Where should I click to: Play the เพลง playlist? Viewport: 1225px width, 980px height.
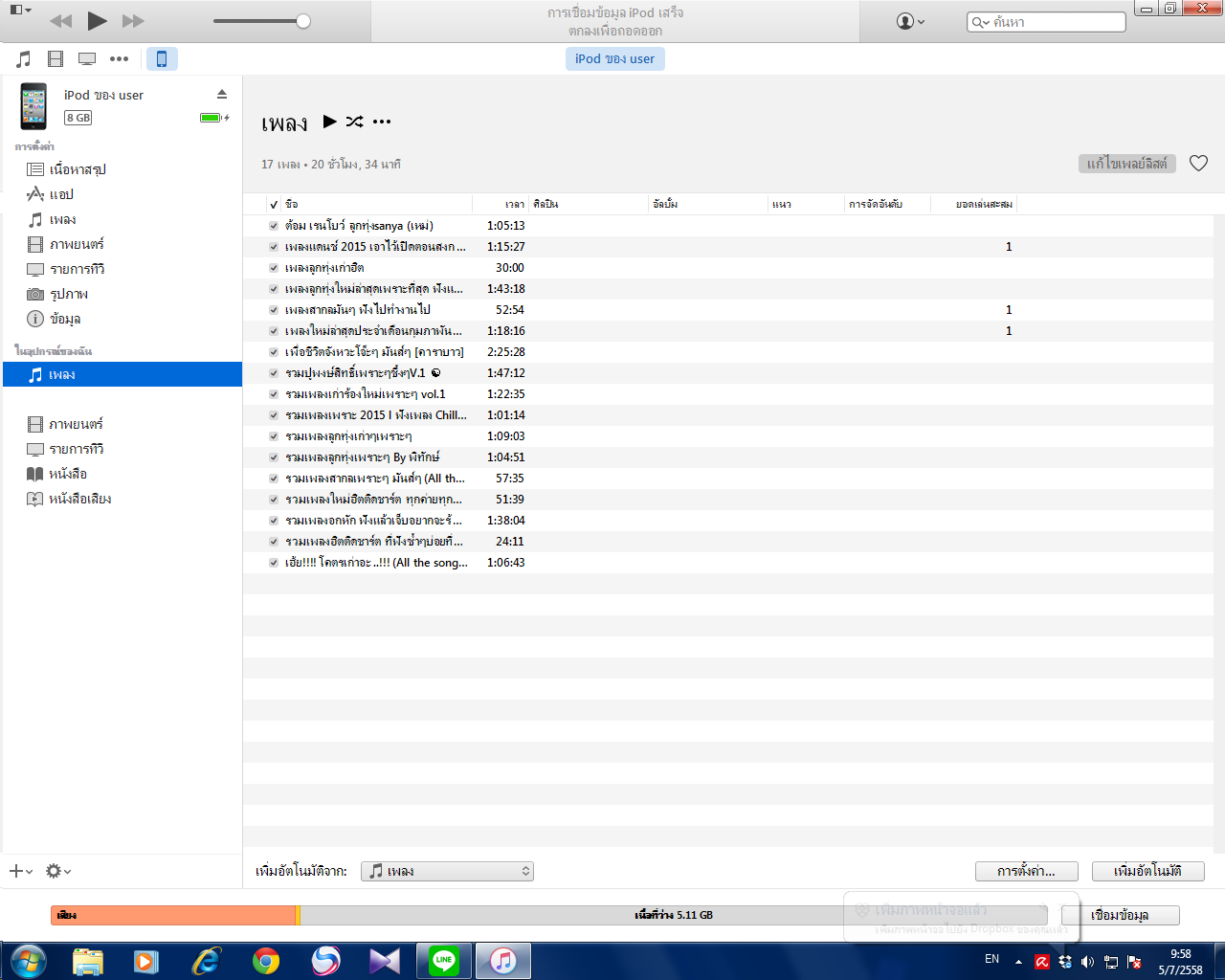point(330,122)
